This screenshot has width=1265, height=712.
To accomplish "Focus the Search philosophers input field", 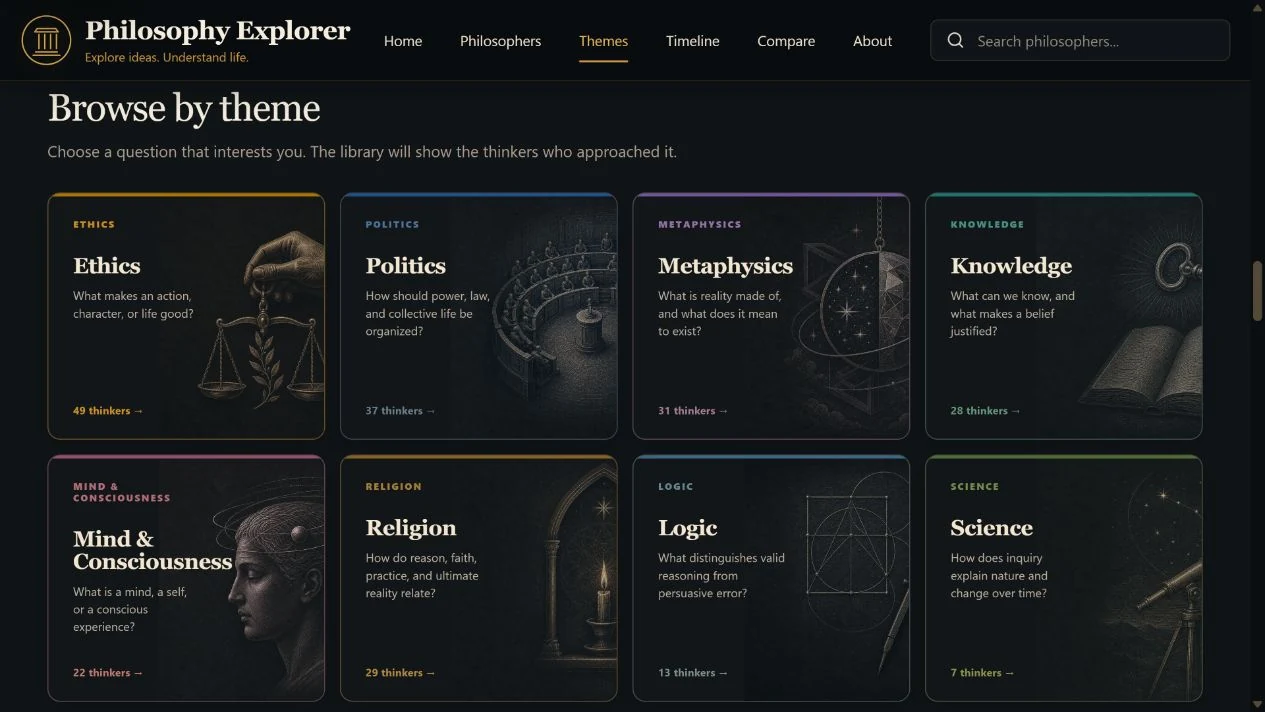I will (x=1080, y=41).
